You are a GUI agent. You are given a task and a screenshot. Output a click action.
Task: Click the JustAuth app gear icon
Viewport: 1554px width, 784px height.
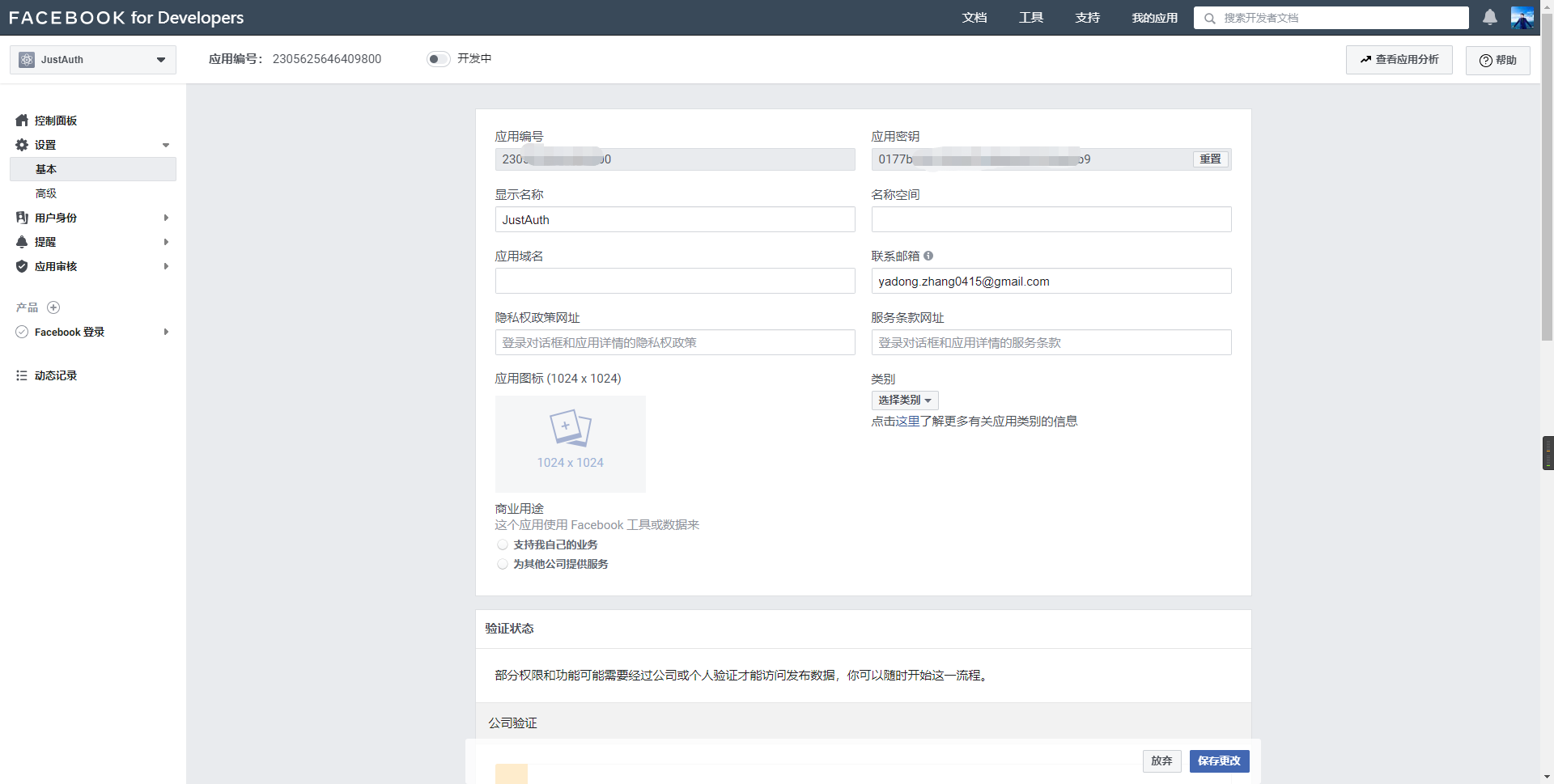point(27,60)
